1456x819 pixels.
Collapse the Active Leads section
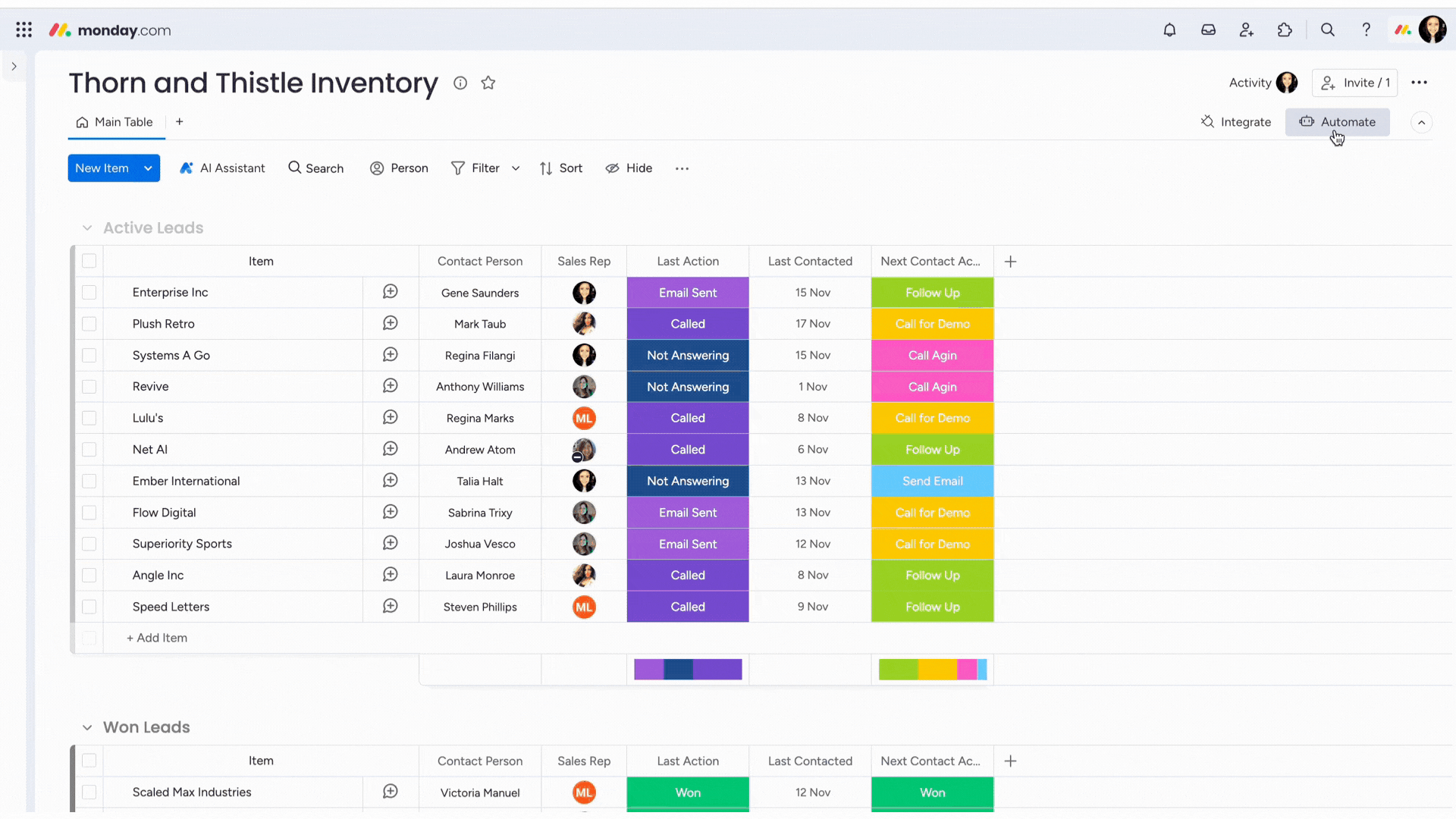coord(87,228)
